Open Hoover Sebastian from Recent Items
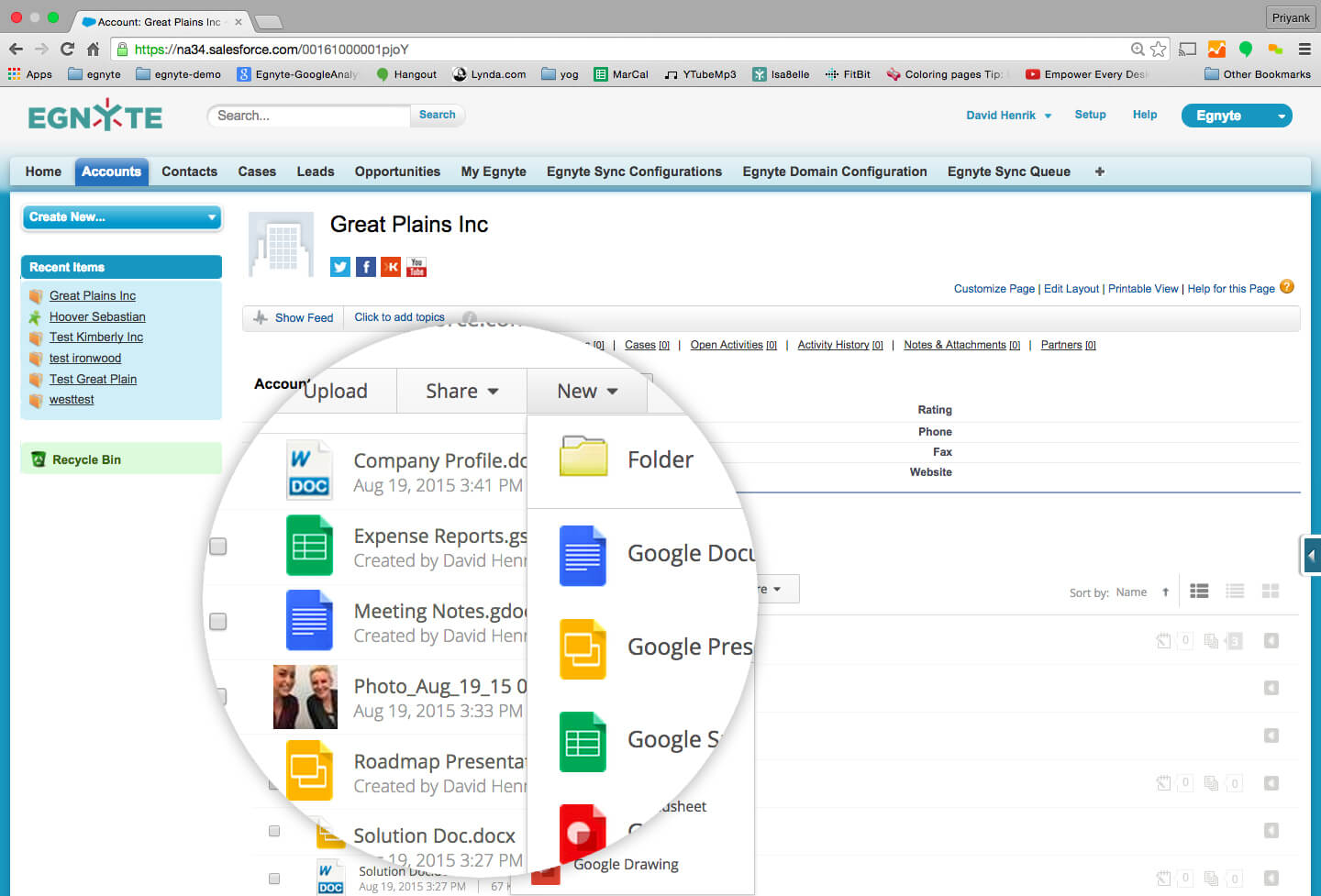This screenshot has width=1321, height=896. [97, 316]
